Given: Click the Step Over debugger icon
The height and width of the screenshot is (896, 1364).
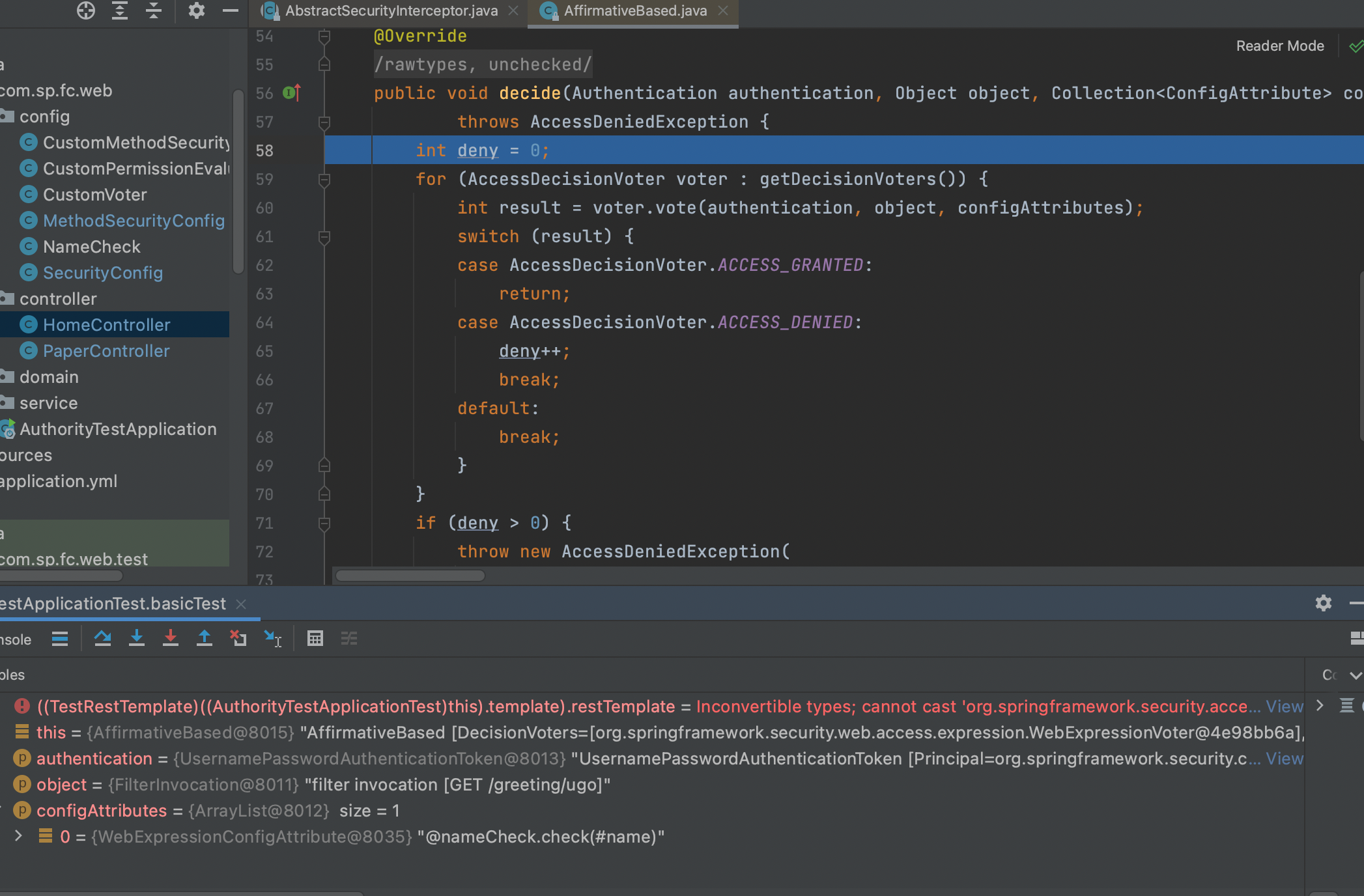Looking at the screenshot, I should coord(102,638).
